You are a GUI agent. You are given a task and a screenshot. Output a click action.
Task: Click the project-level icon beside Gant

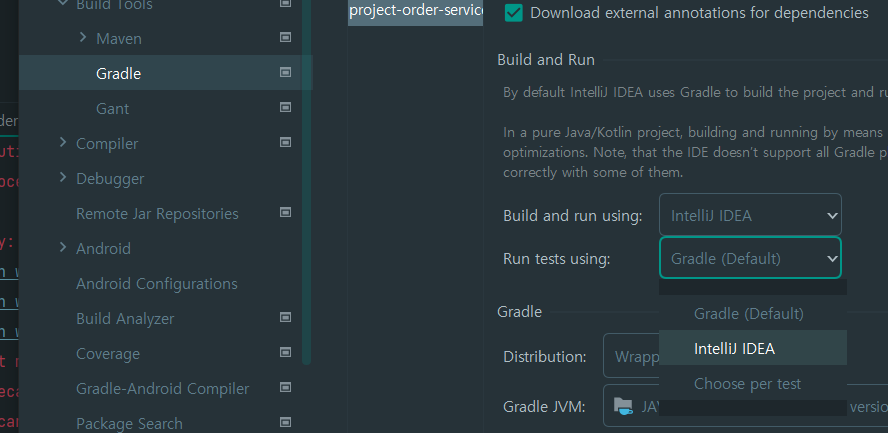point(285,108)
